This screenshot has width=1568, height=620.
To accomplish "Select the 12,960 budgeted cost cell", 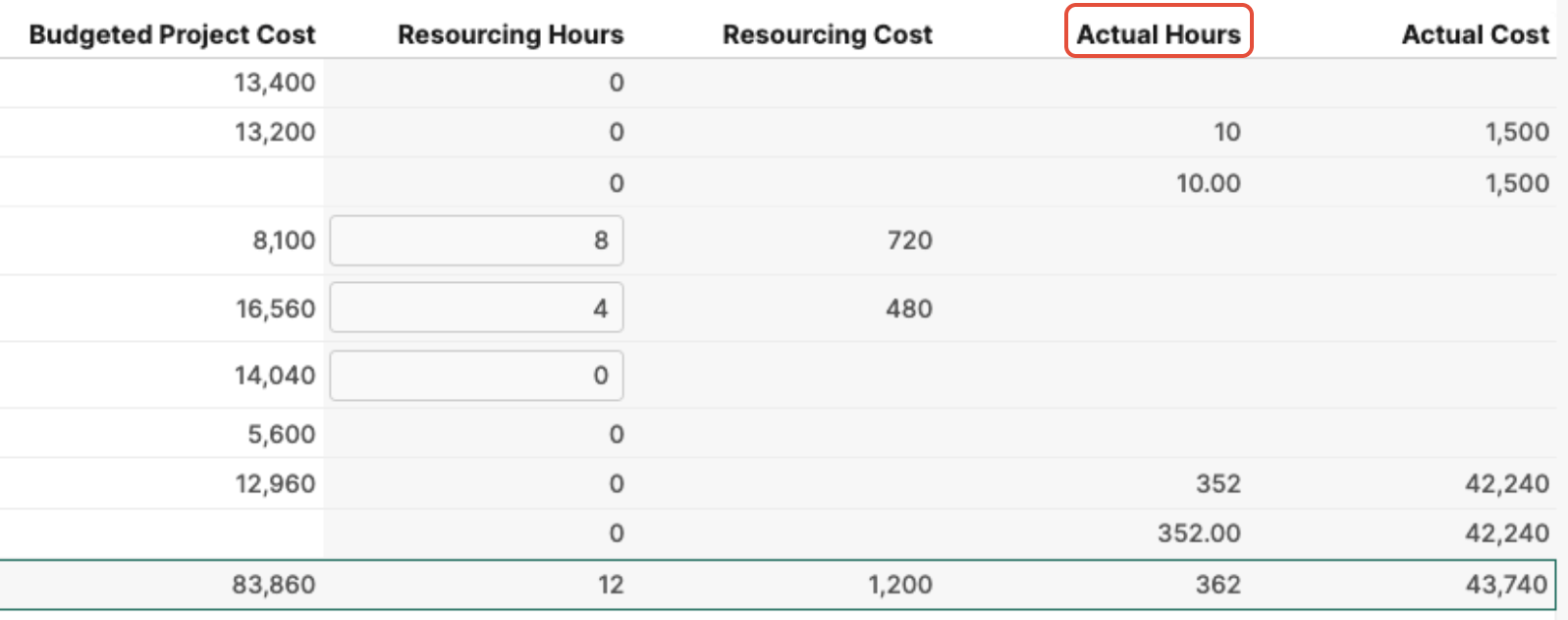I will 275,483.
